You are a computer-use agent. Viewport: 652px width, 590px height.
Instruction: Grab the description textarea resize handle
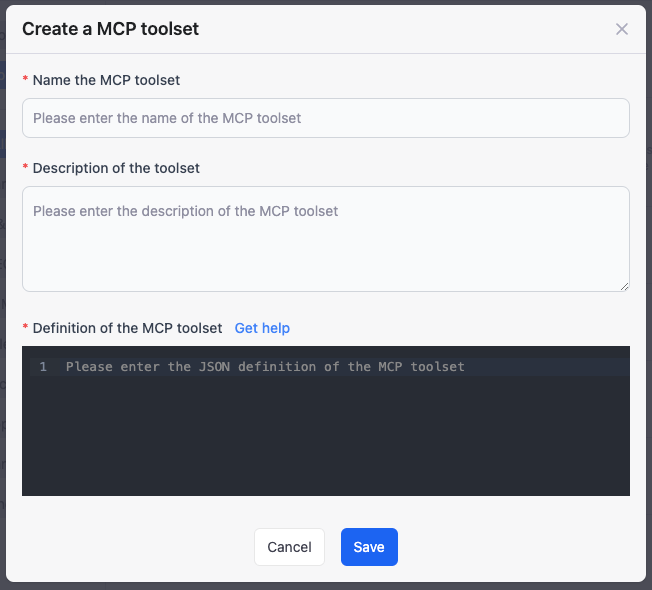(624, 286)
